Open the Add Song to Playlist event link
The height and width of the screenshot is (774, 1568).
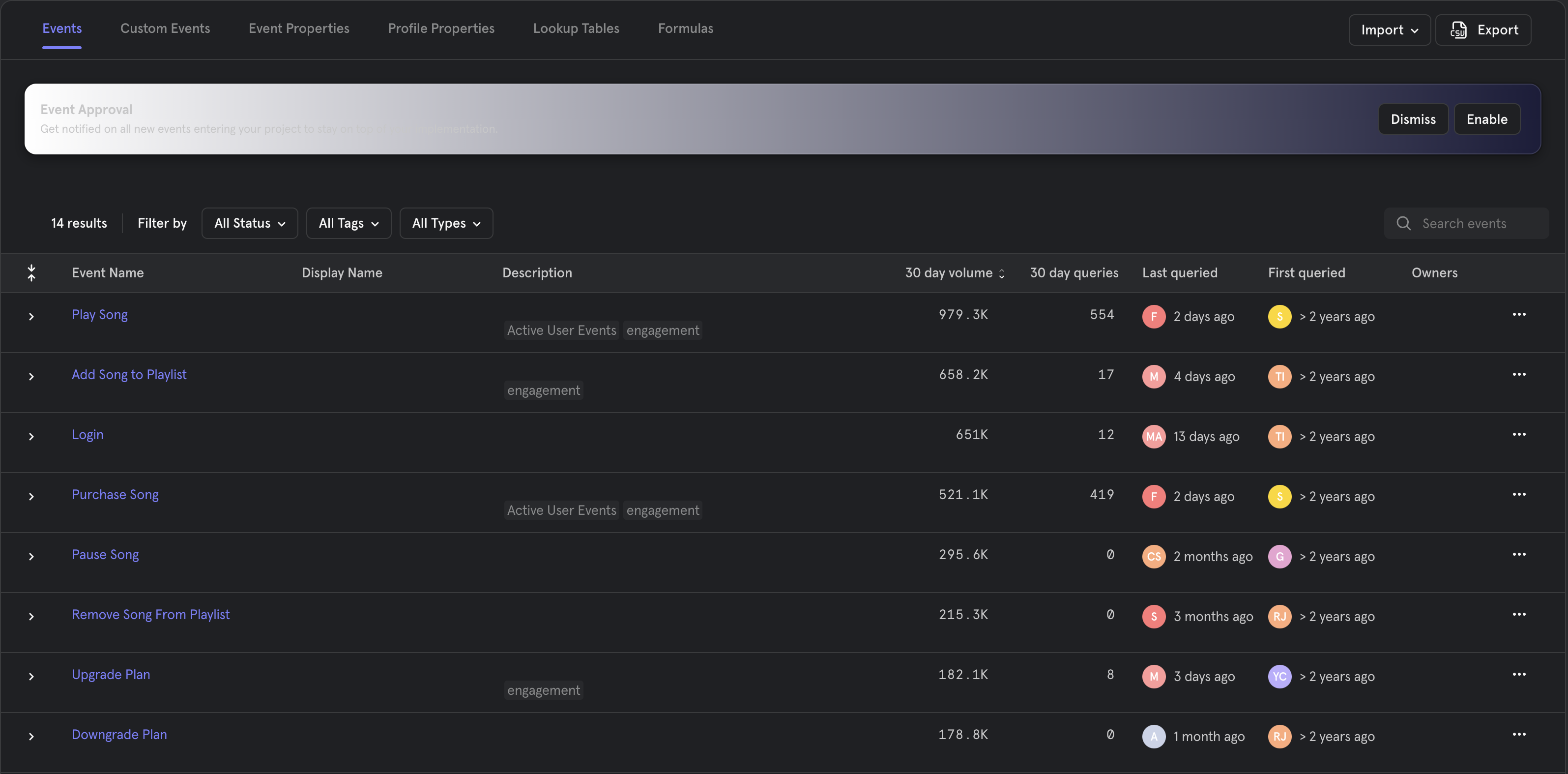129,375
